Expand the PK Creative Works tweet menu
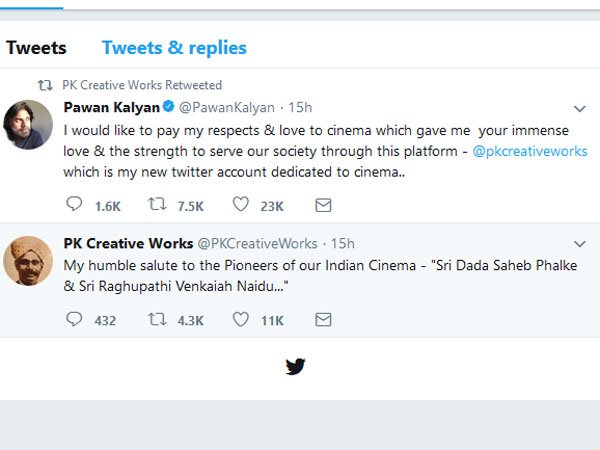The width and height of the screenshot is (600, 450). [579, 244]
